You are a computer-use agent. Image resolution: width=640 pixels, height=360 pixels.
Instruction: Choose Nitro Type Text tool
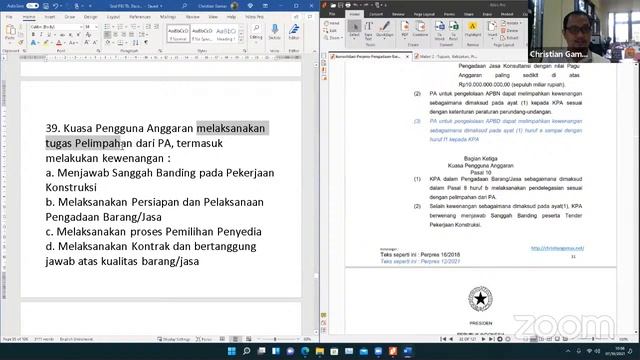pos(369,30)
